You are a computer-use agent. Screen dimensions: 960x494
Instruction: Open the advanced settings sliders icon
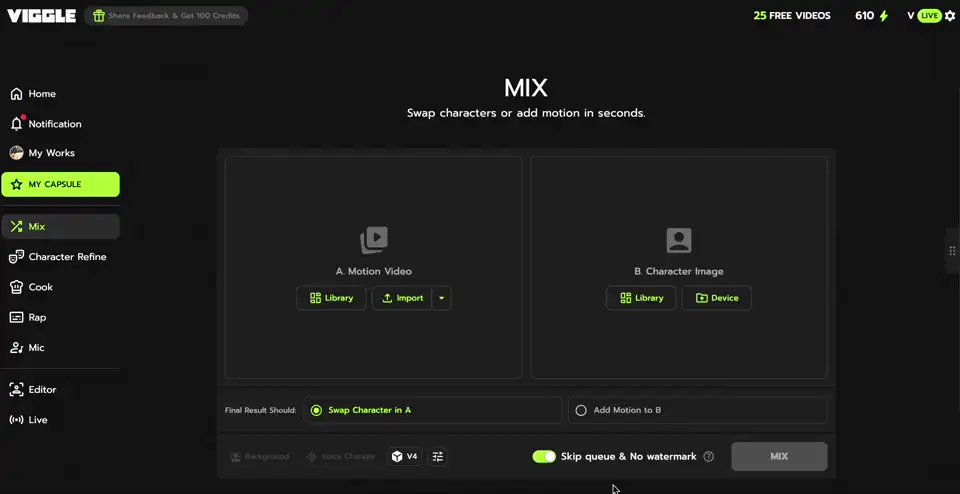437,457
